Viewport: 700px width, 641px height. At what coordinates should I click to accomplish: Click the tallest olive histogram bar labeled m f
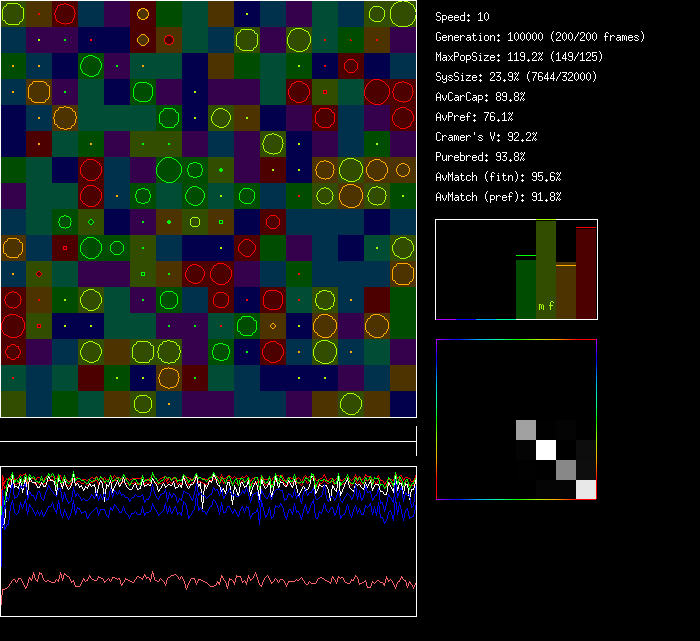[545, 268]
